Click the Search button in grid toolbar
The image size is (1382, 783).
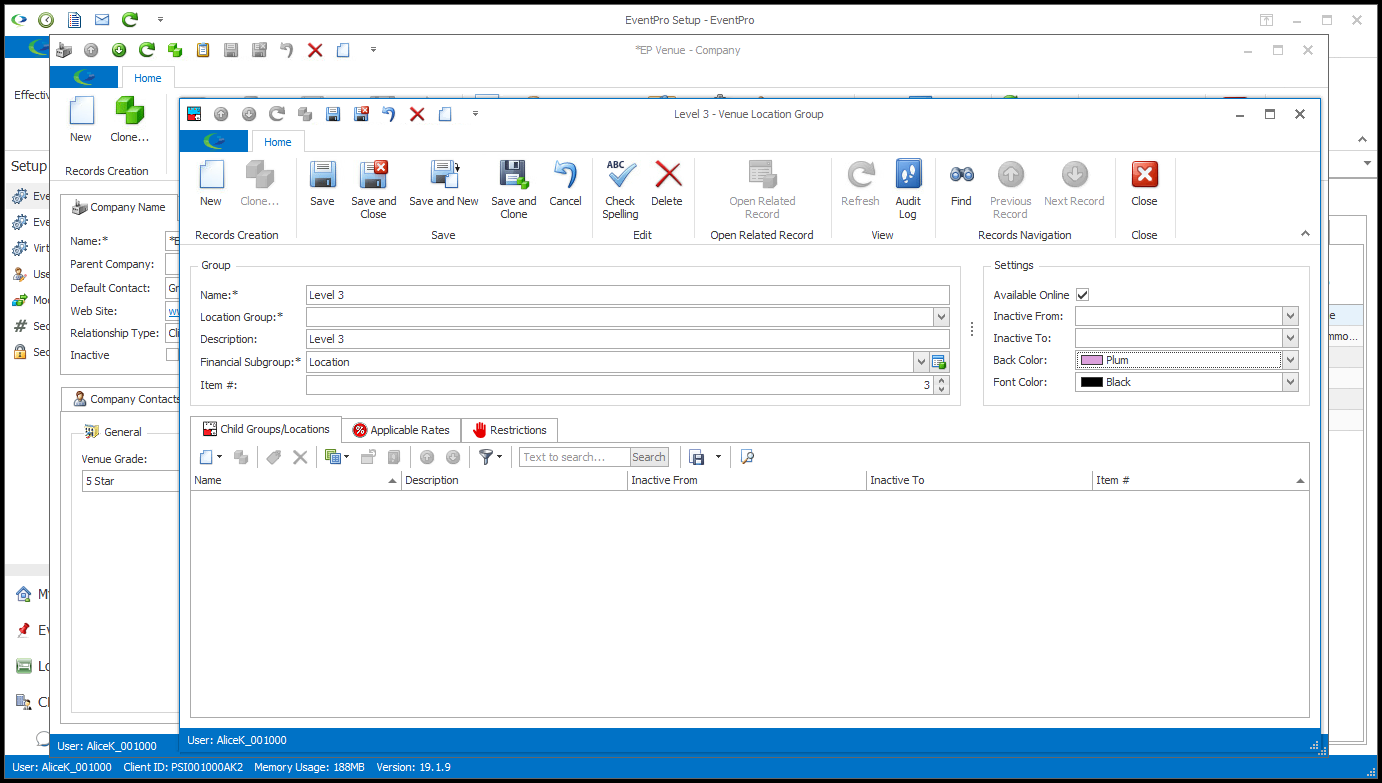[649, 457]
